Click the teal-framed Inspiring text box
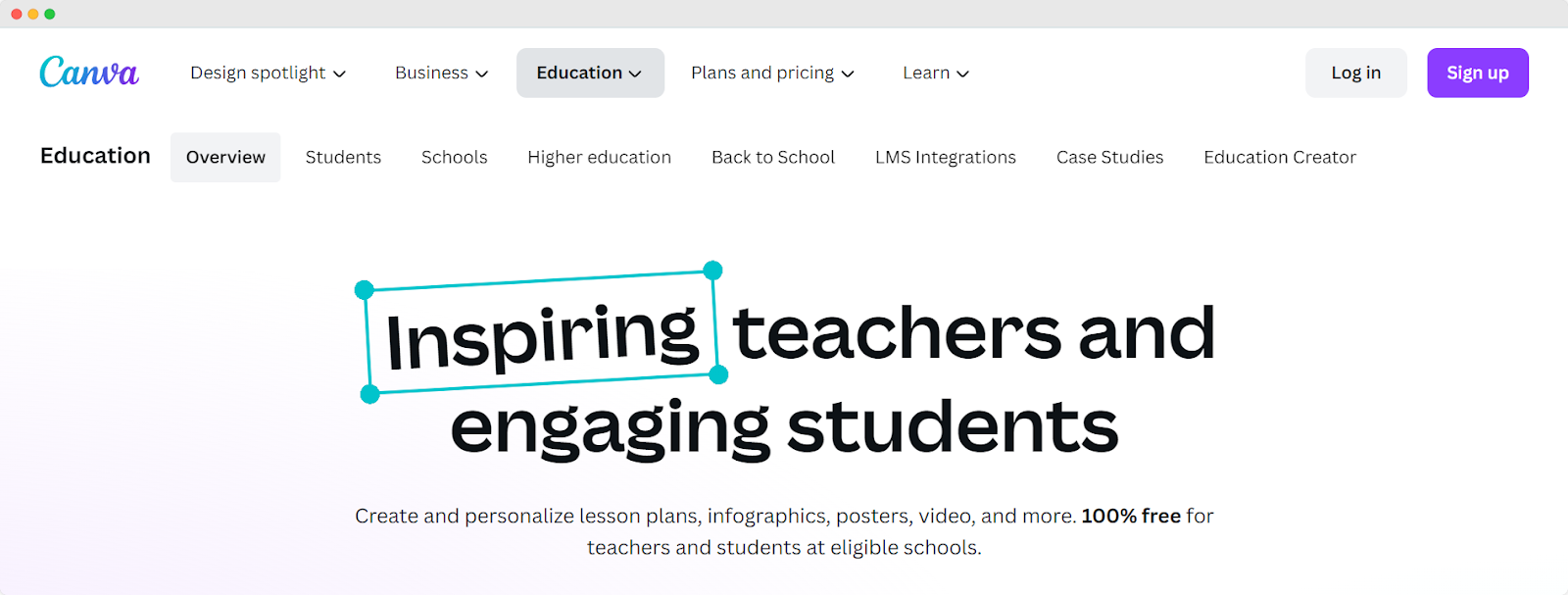 (542, 333)
